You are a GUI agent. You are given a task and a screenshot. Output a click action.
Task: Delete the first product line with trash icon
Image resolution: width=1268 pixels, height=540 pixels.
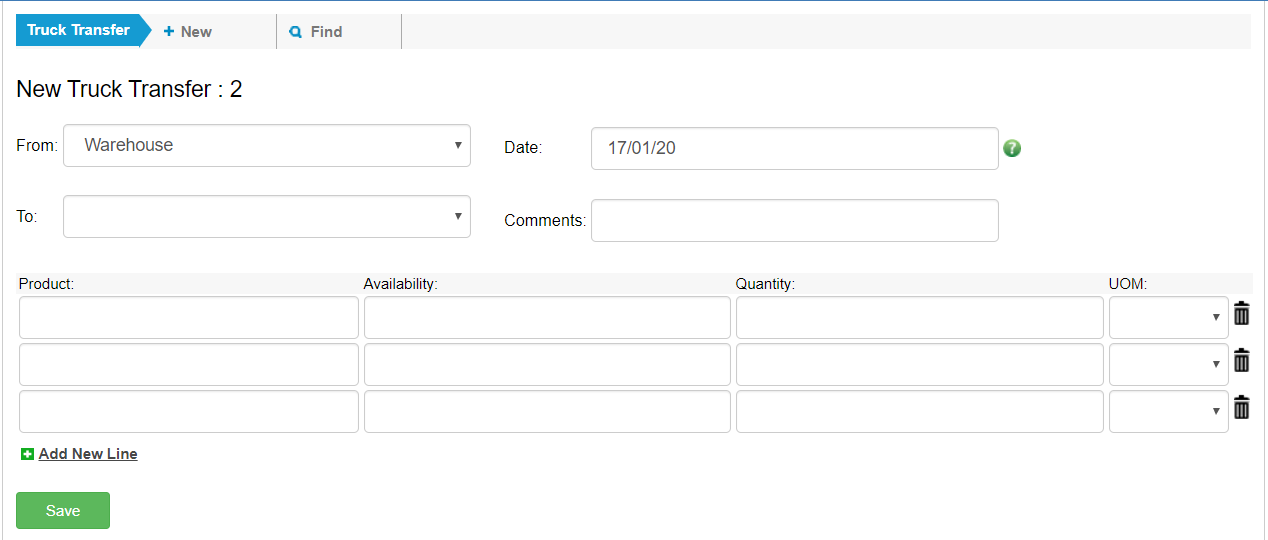coord(1241,314)
